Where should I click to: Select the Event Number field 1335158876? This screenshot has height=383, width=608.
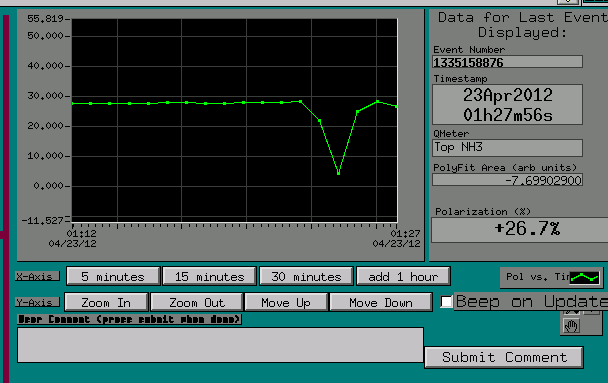point(507,62)
